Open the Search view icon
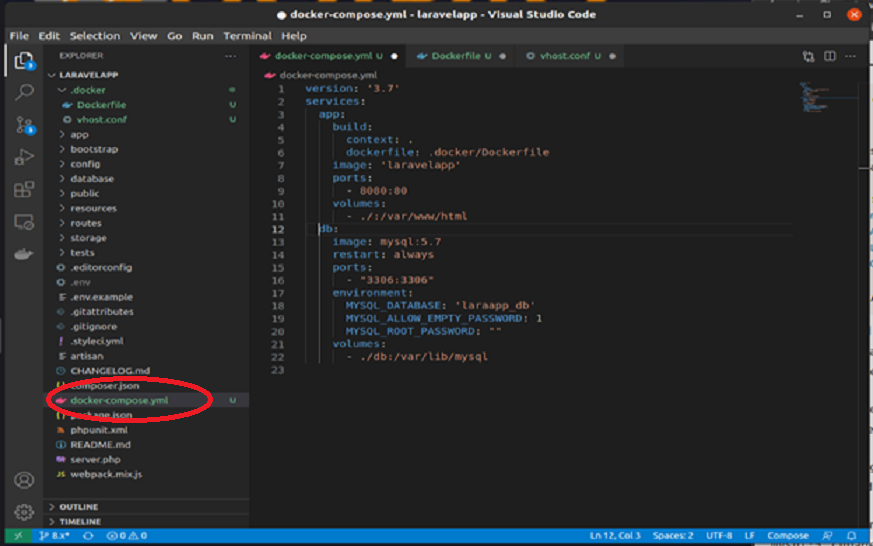 pos(24,92)
